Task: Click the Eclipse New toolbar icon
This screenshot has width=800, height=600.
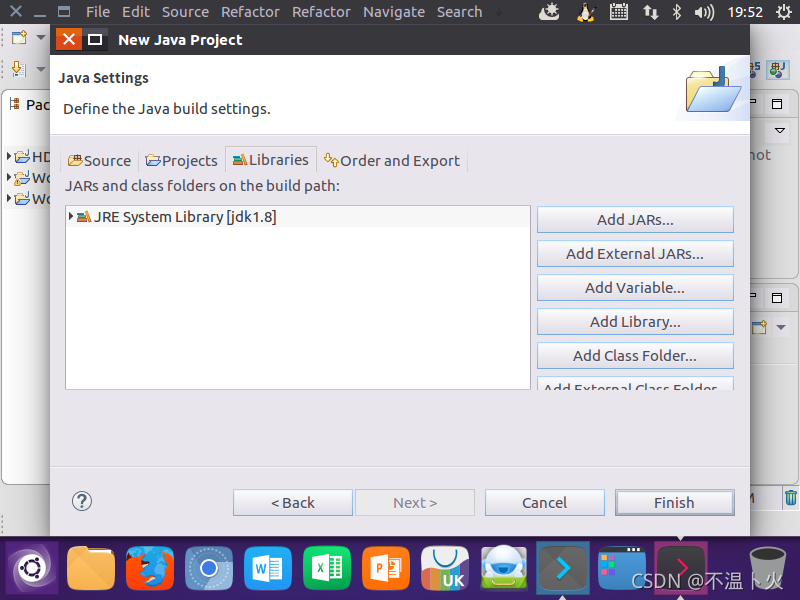Action: coord(19,37)
